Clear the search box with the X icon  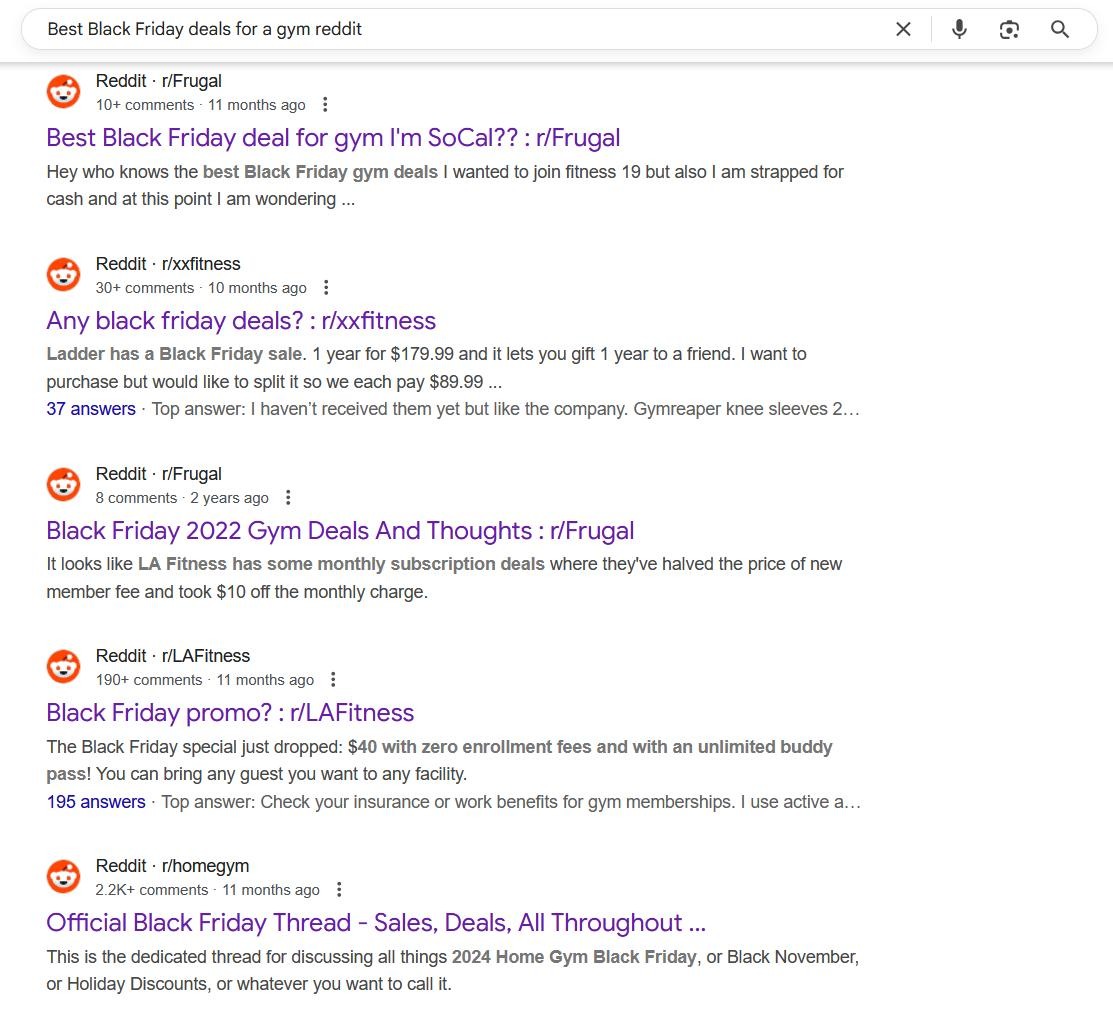click(x=903, y=29)
